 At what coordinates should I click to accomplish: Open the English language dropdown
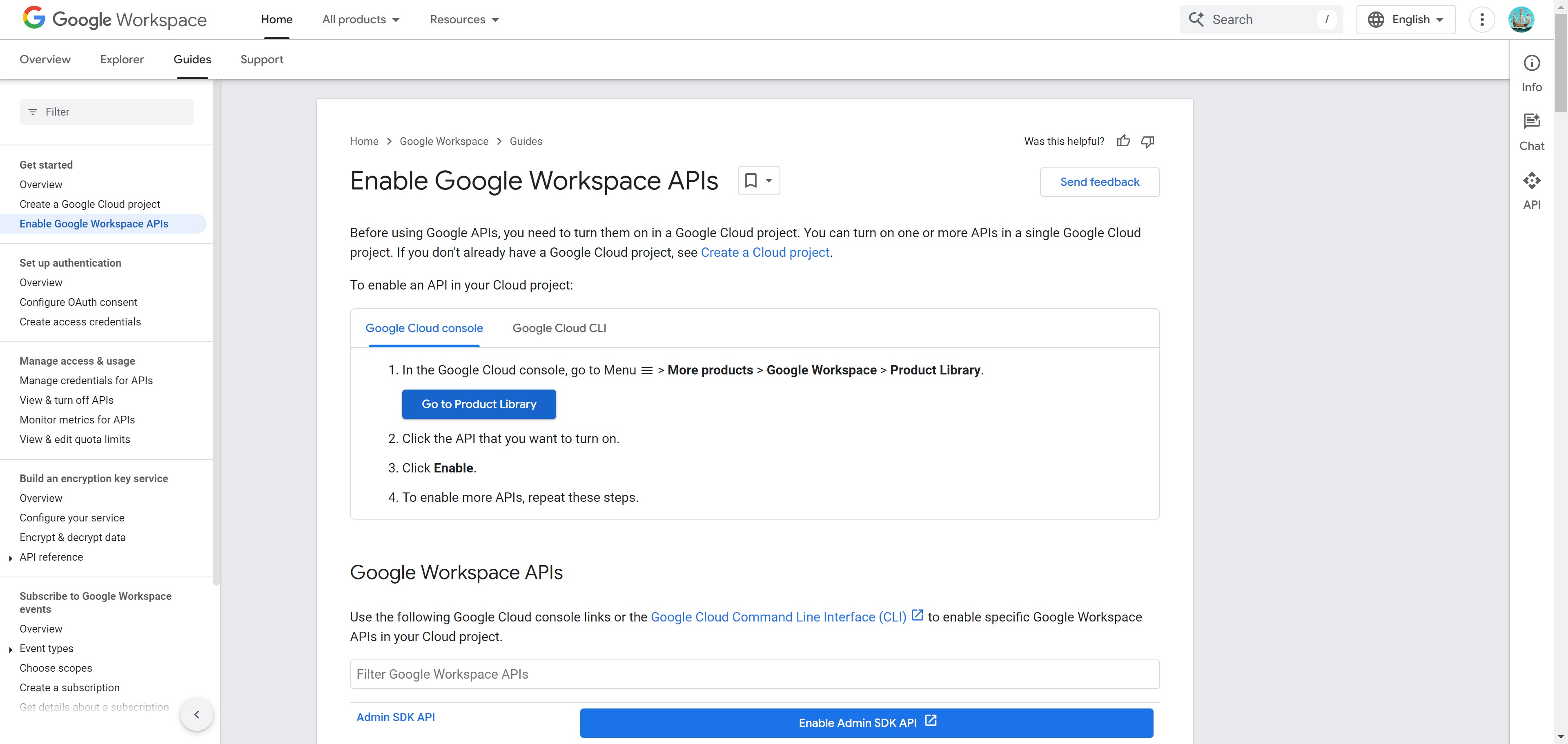(1405, 20)
